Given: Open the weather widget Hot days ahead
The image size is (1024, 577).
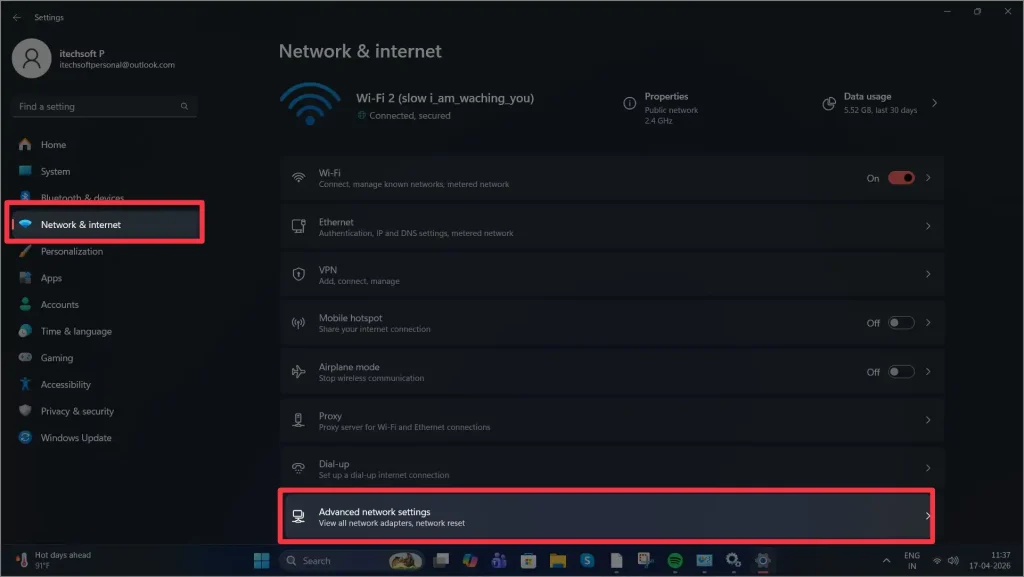Looking at the screenshot, I should (54, 560).
